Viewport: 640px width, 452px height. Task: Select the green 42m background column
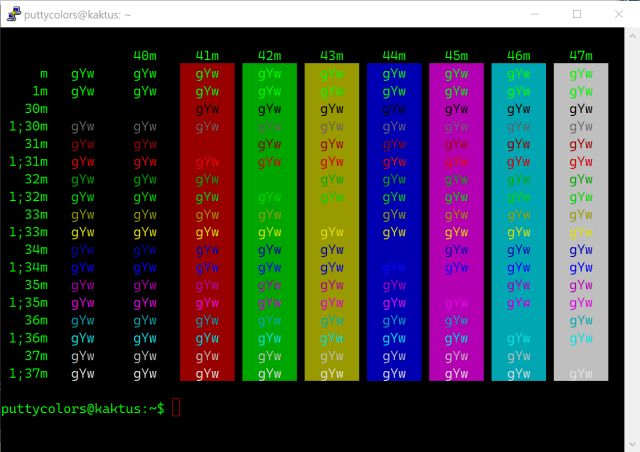(269, 222)
